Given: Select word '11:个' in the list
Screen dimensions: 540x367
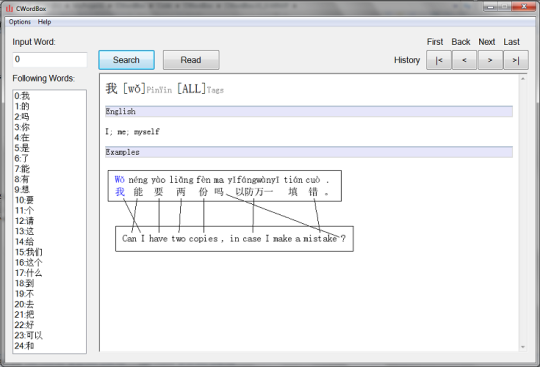Looking at the screenshot, I should click(24, 210).
